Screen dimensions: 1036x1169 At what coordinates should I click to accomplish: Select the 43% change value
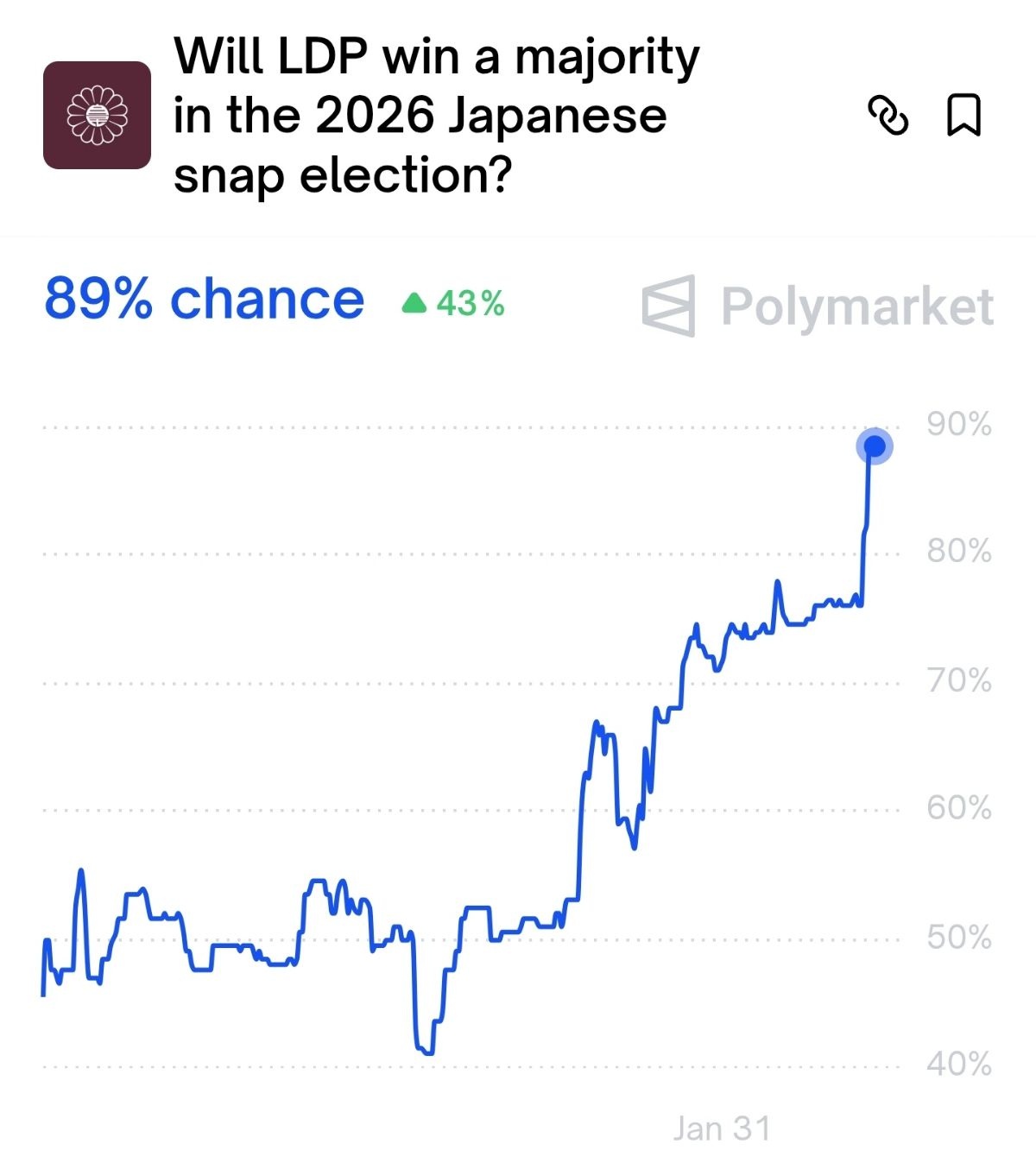coord(471,303)
